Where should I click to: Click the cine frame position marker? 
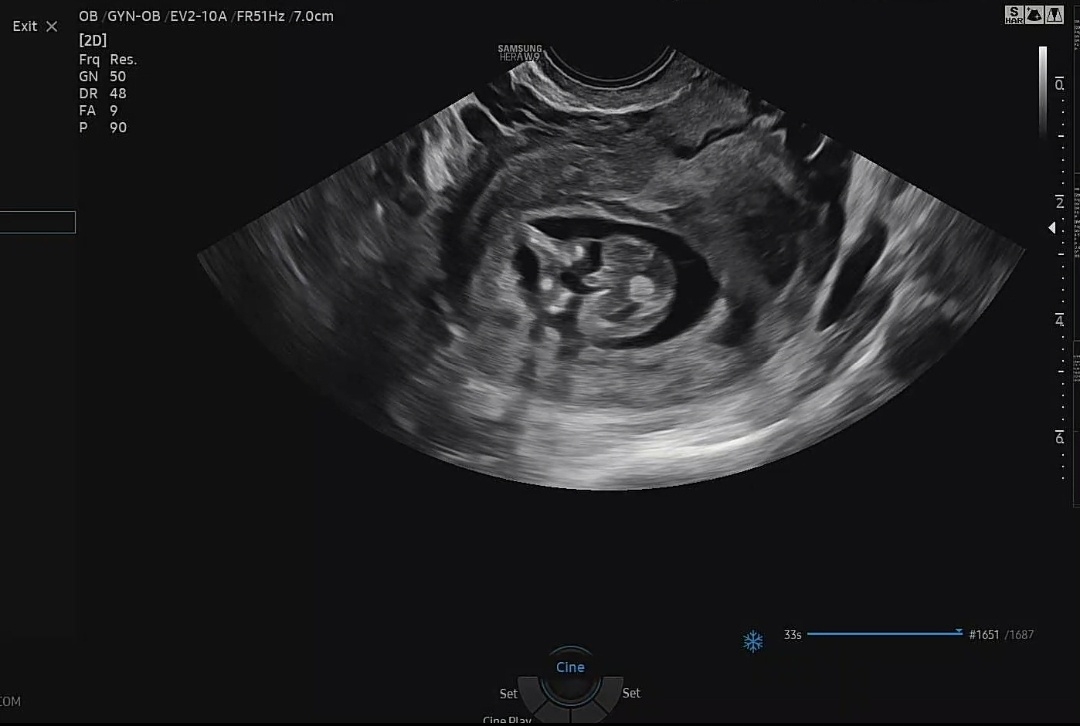point(959,632)
